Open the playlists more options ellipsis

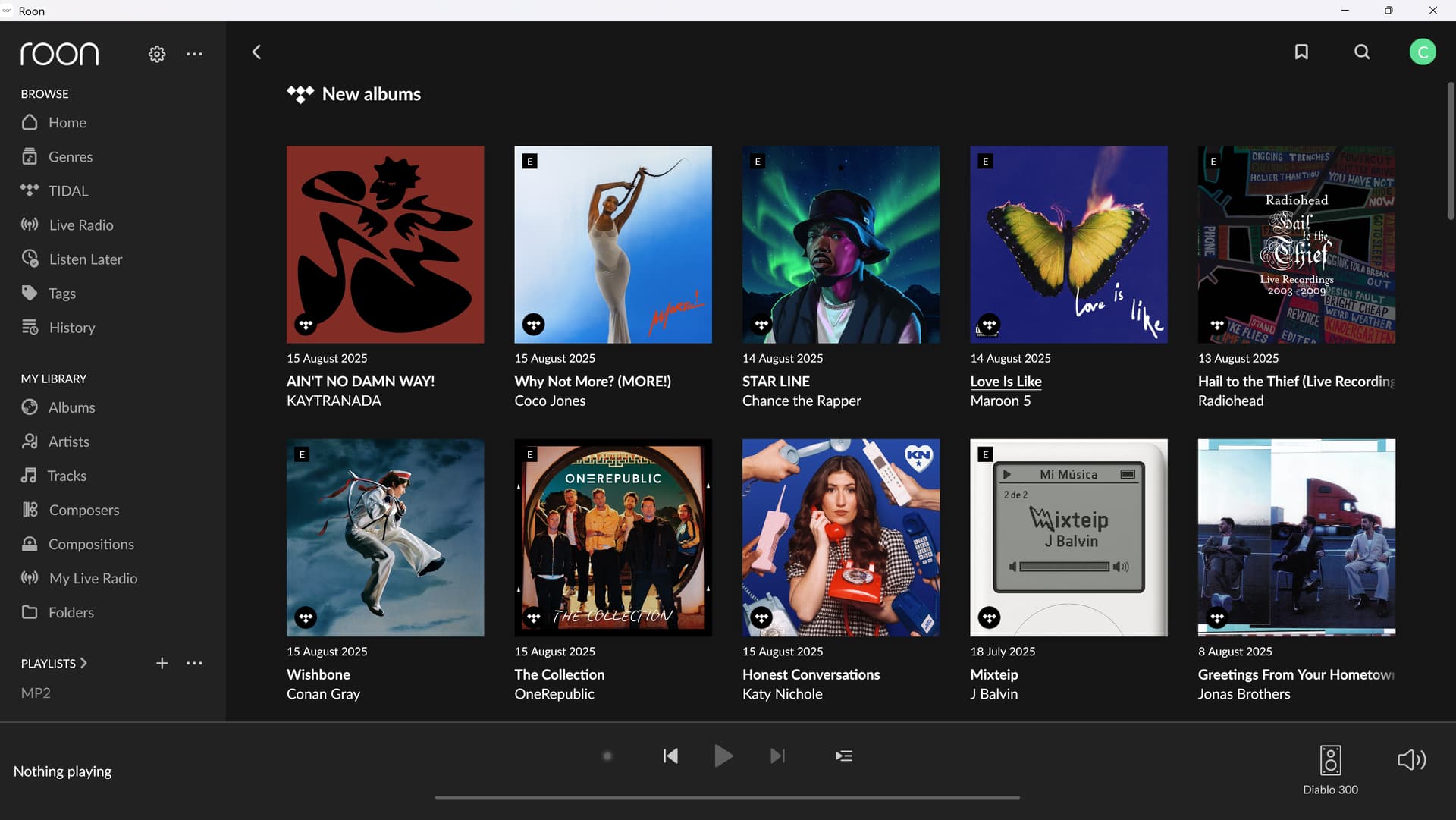pyautogui.click(x=194, y=663)
